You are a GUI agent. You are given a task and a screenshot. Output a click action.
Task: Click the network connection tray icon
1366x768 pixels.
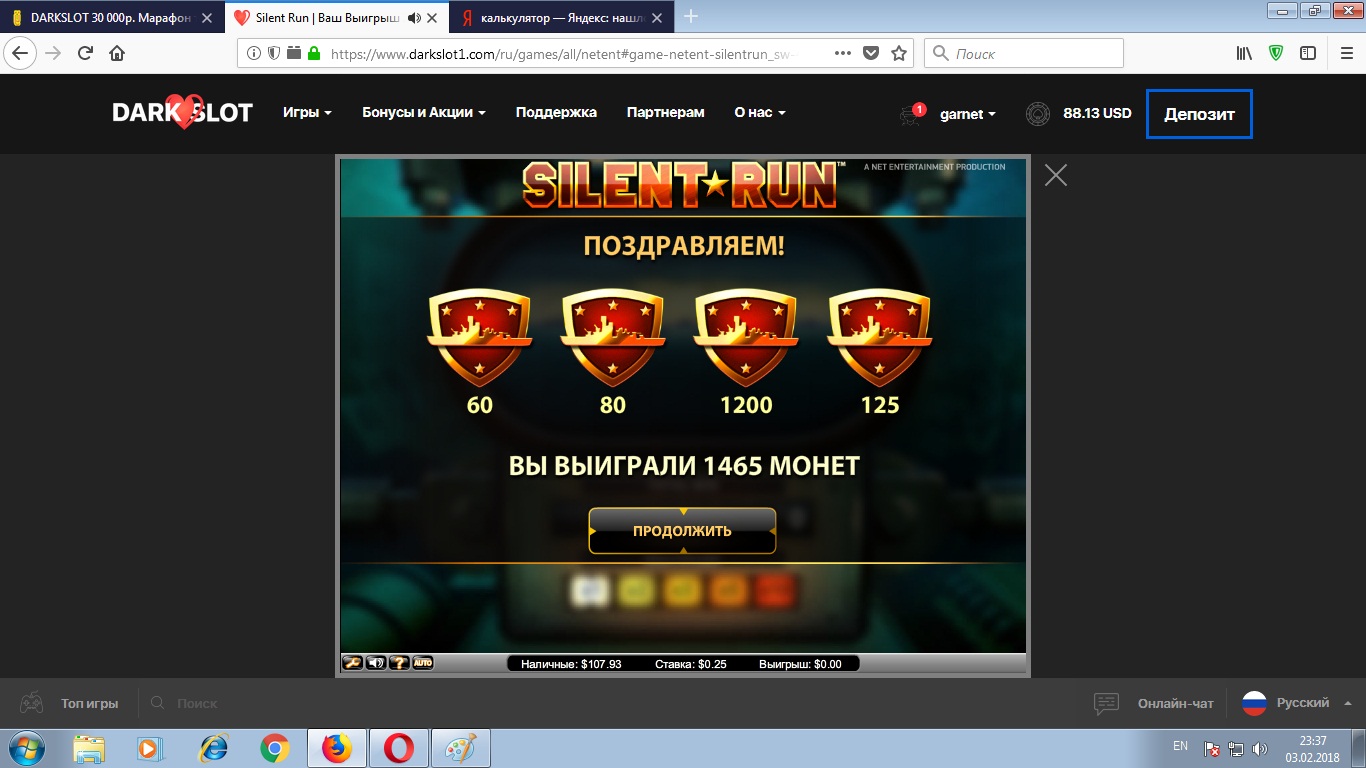click(x=1236, y=748)
